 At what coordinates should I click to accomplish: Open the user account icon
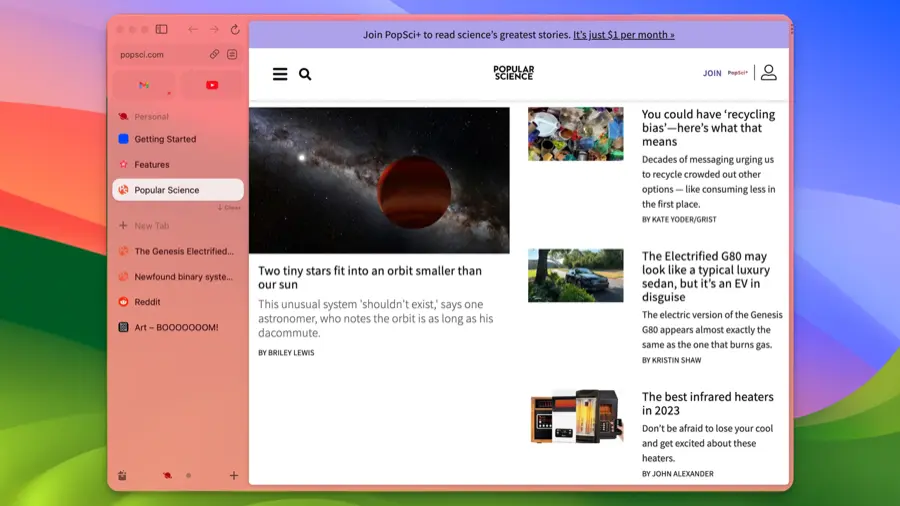769,72
